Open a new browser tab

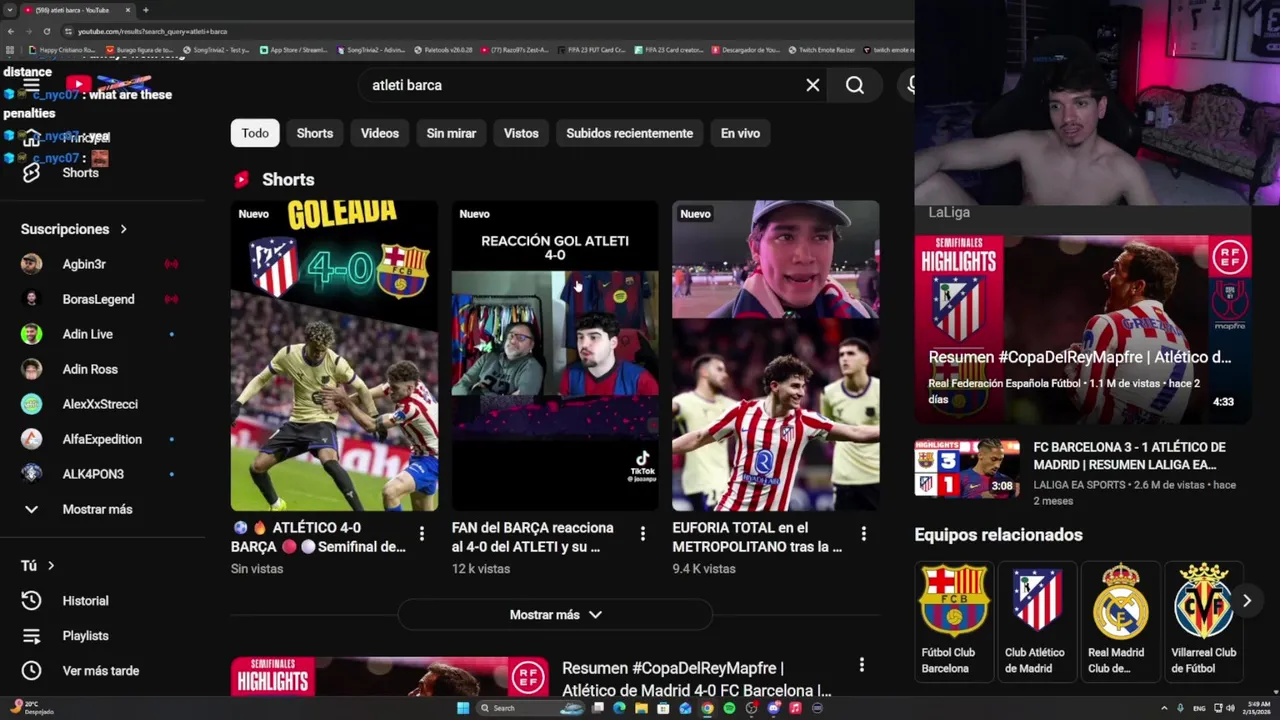(146, 10)
